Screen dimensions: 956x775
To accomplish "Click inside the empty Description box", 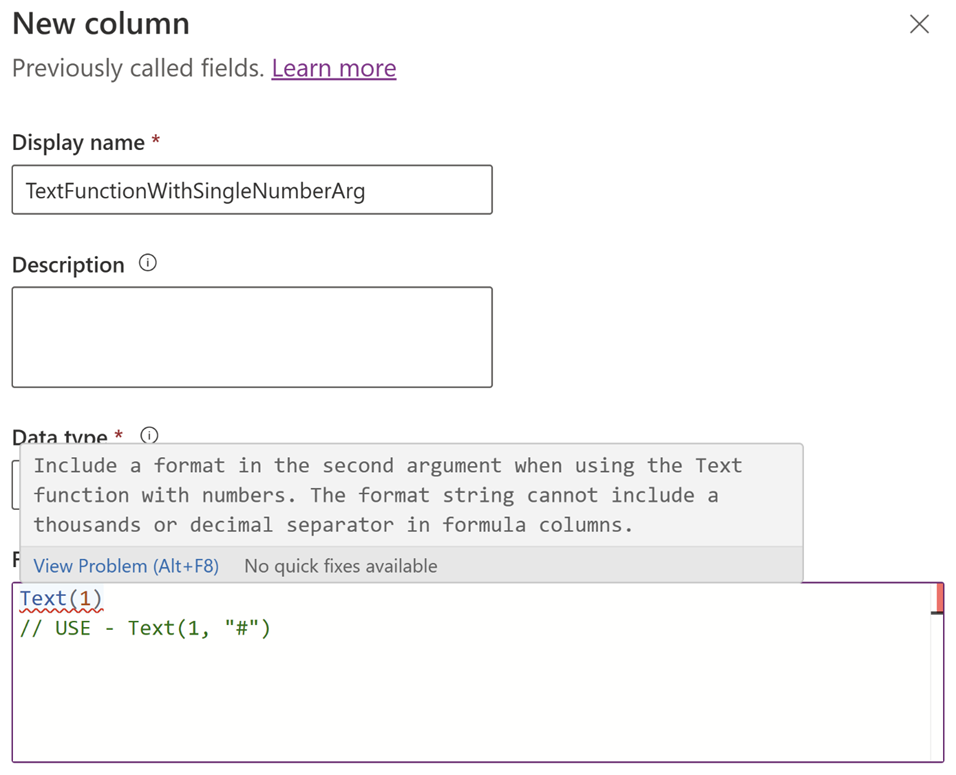I will (x=250, y=336).
